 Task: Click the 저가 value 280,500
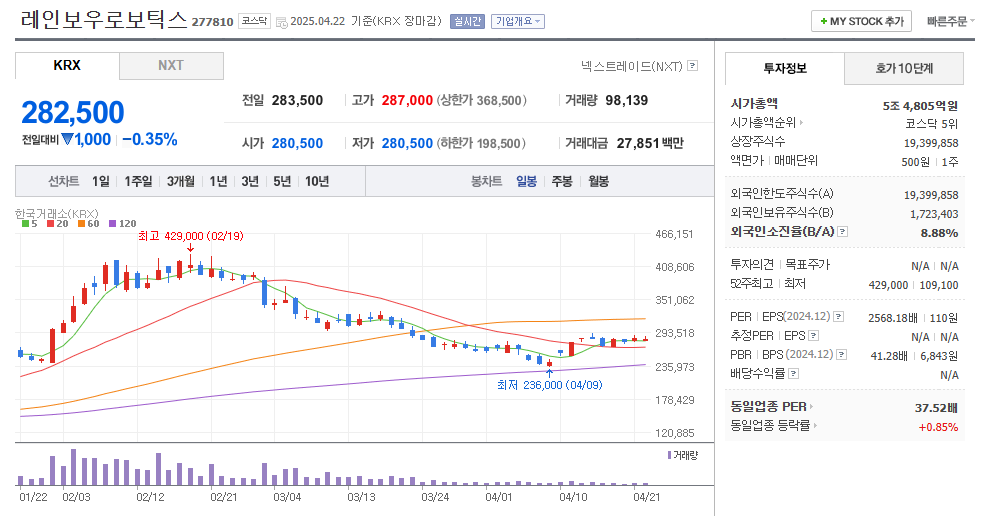click(x=407, y=144)
